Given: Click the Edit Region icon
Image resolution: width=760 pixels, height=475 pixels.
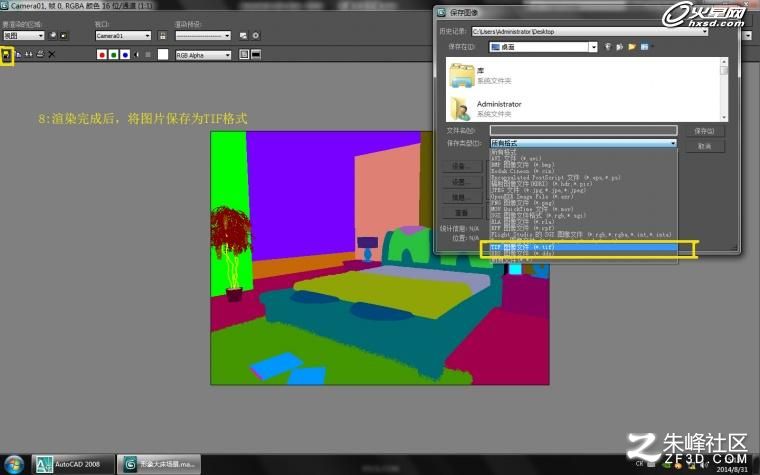Looking at the screenshot, I should click(53, 35).
